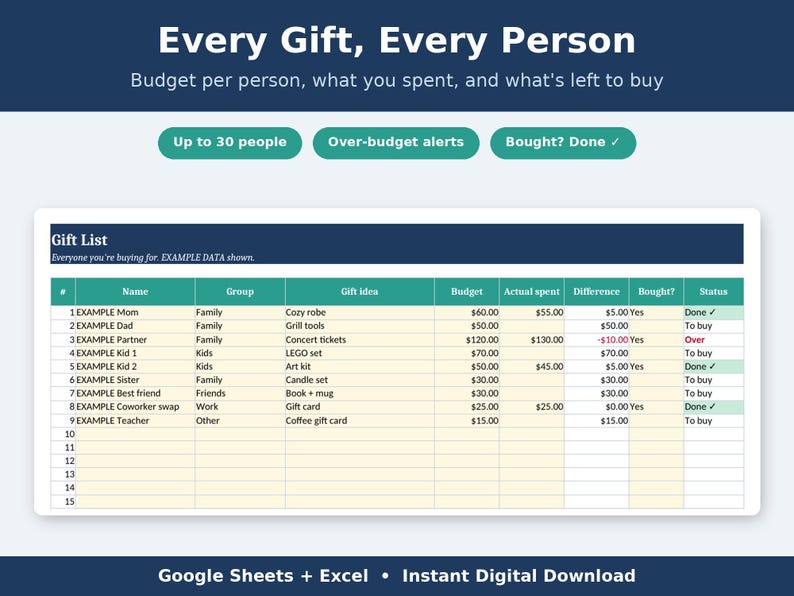The width and height of the screenshot is (794, 596).
Task: Click the 'EXAMPLE Sister' name cell
Action: click(x=135, y=380)
